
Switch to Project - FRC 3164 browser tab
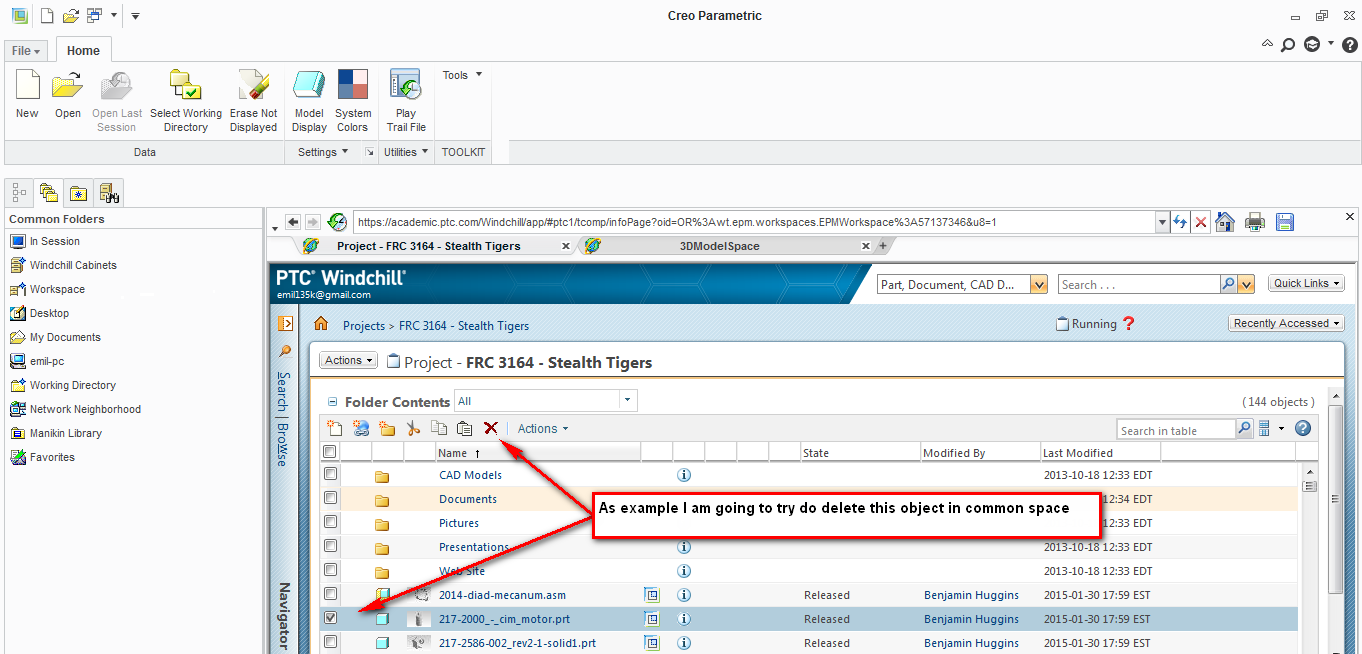429,246
